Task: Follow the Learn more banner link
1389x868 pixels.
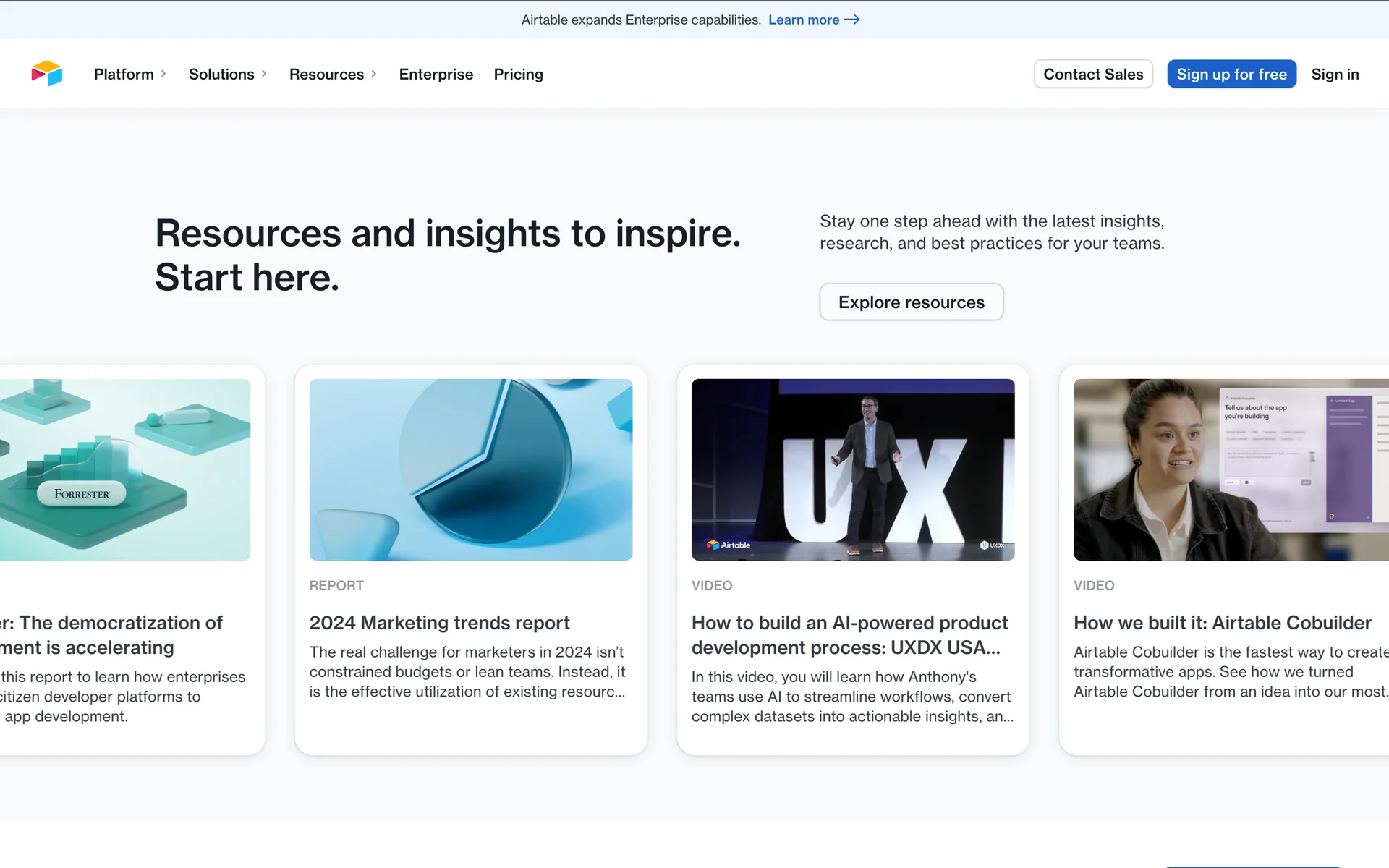Action: (804, 20)
